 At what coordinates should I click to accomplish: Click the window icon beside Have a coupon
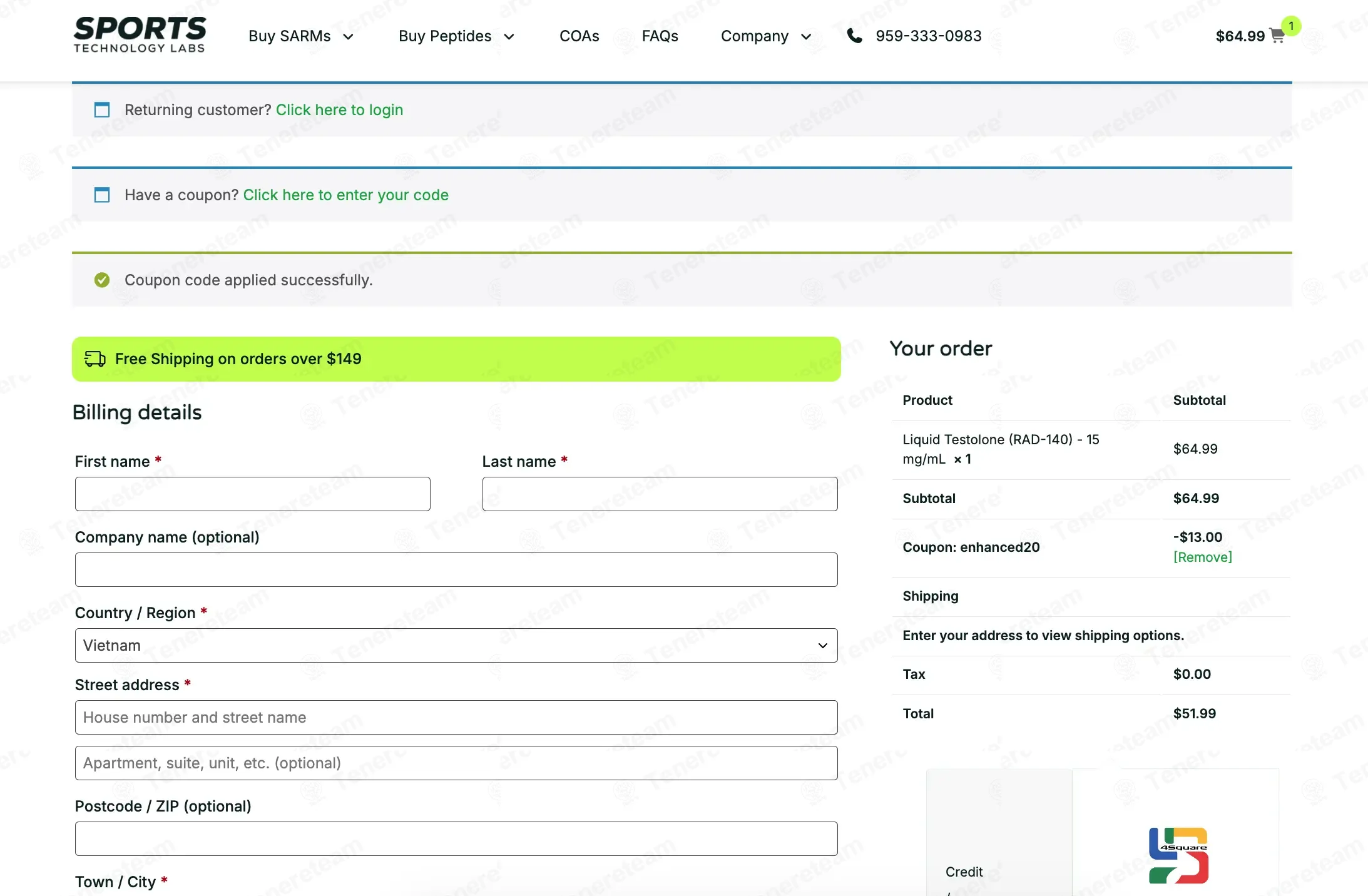[x=102, y=195]
